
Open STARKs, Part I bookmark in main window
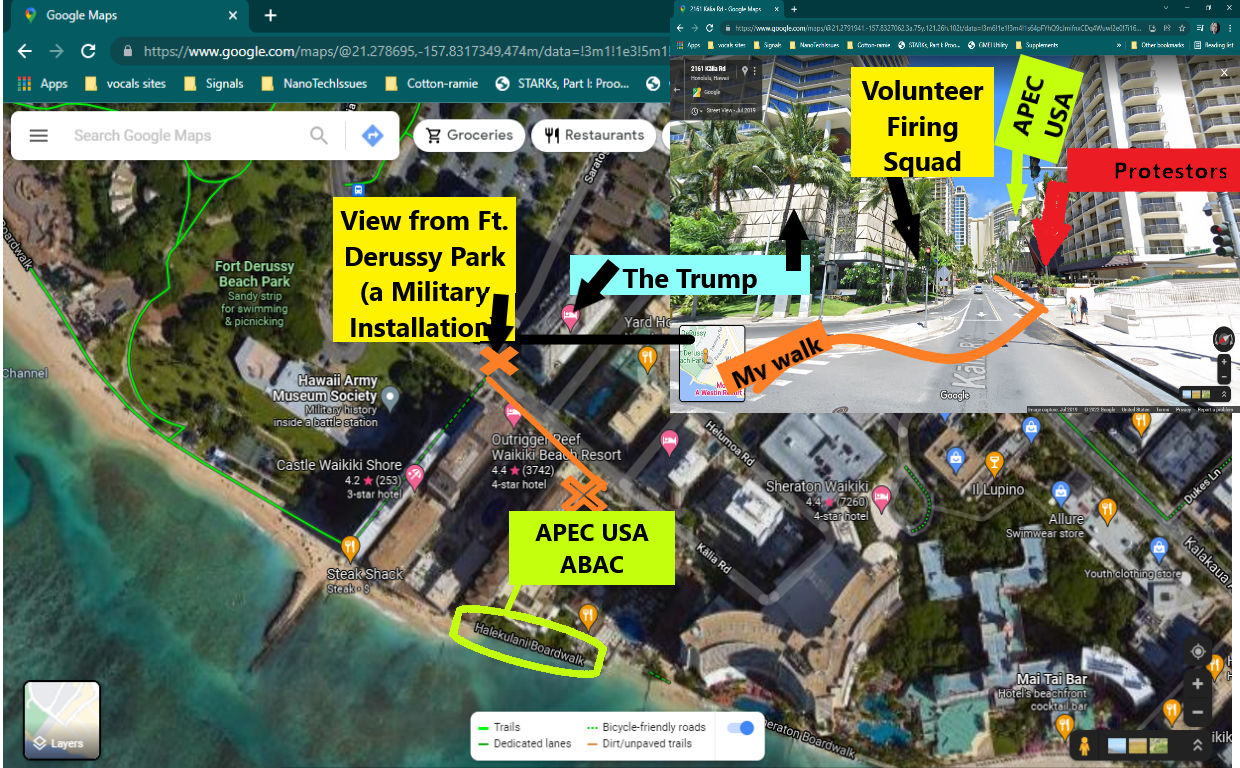coord(563,83)
